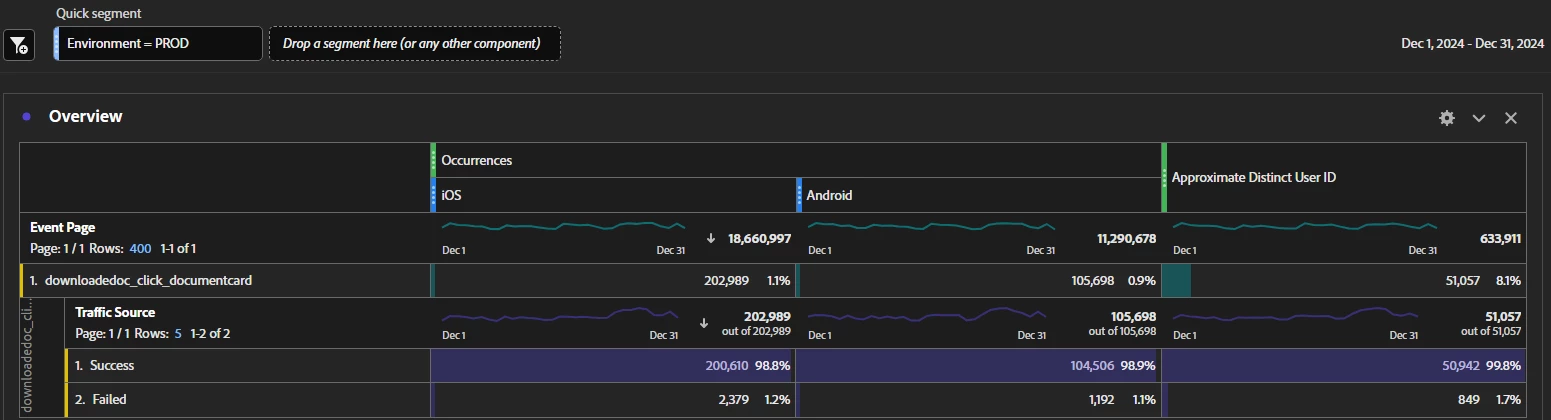
Task: Click the iOS Event Page sparkline
Action: (x=564, y=226)
